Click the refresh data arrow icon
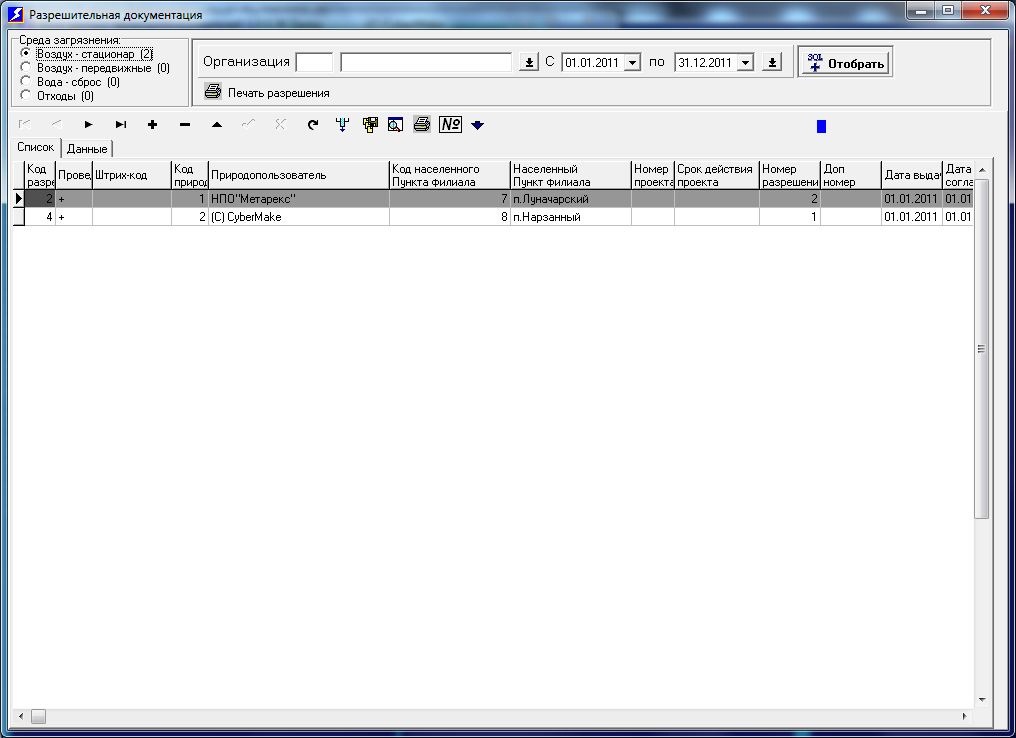Image resolution: width=1016 pixels, height=738 pixels. click(312, 124)
